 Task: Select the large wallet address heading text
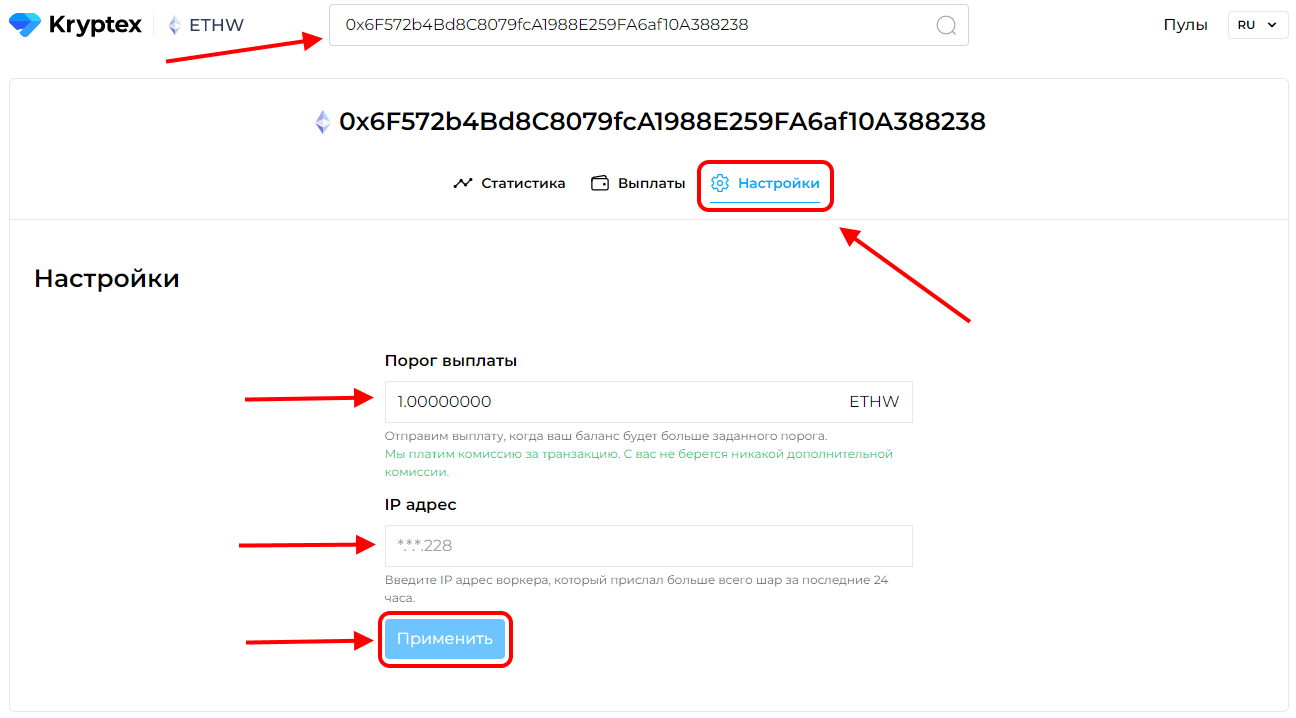(662, 122)
